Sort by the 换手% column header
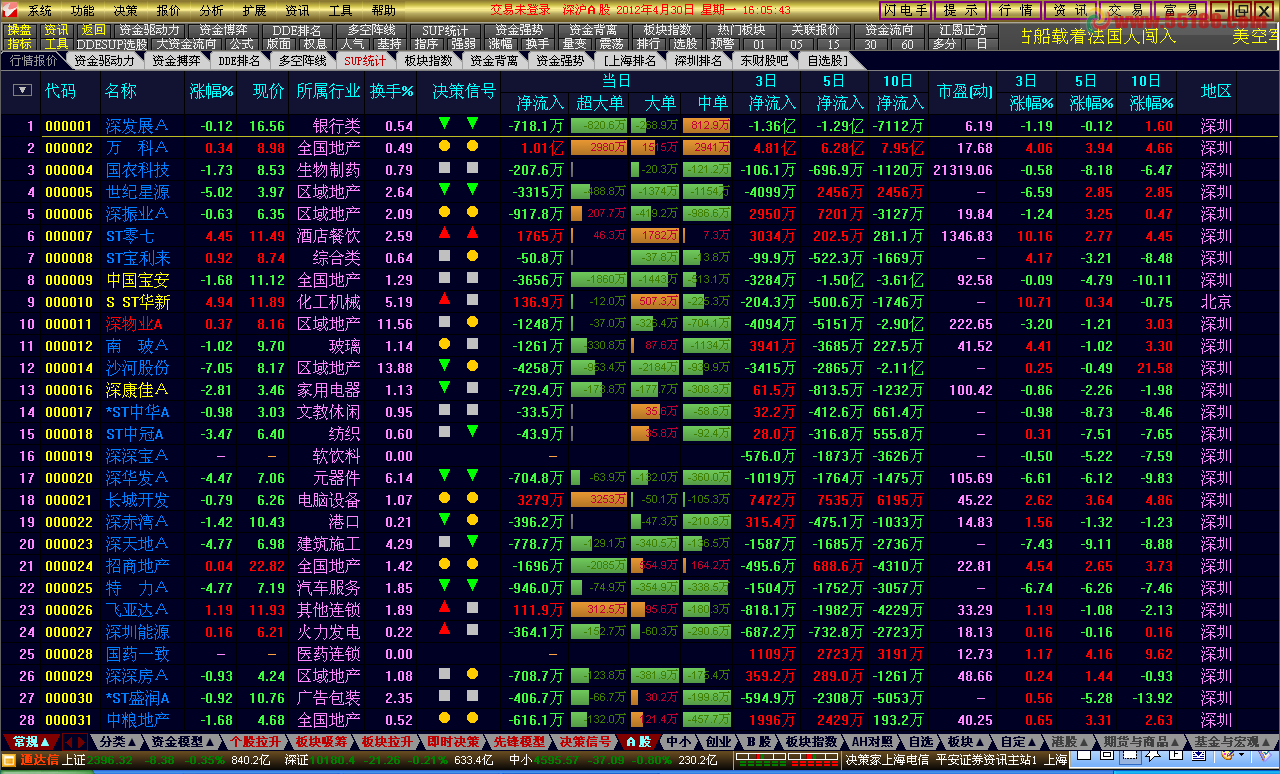 [x=392, y=91]
